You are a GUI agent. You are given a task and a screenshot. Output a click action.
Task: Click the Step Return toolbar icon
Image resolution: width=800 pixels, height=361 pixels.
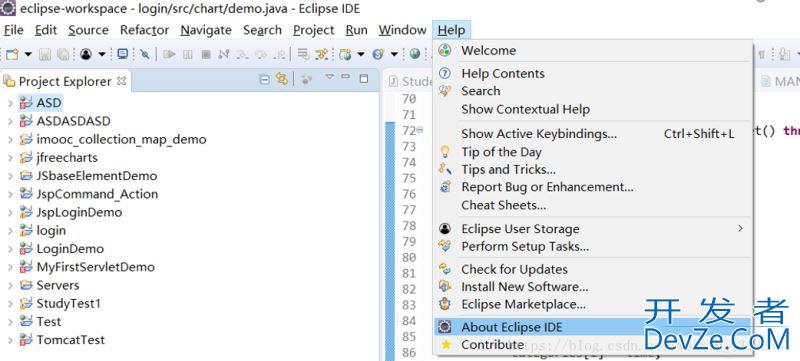(279, 54)
